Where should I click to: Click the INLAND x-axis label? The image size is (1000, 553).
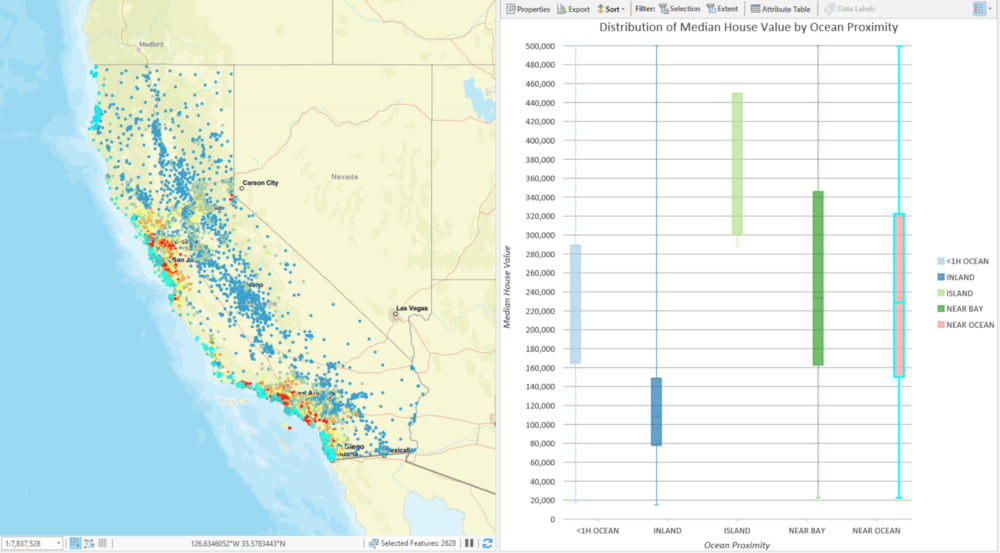click(667, 531)
